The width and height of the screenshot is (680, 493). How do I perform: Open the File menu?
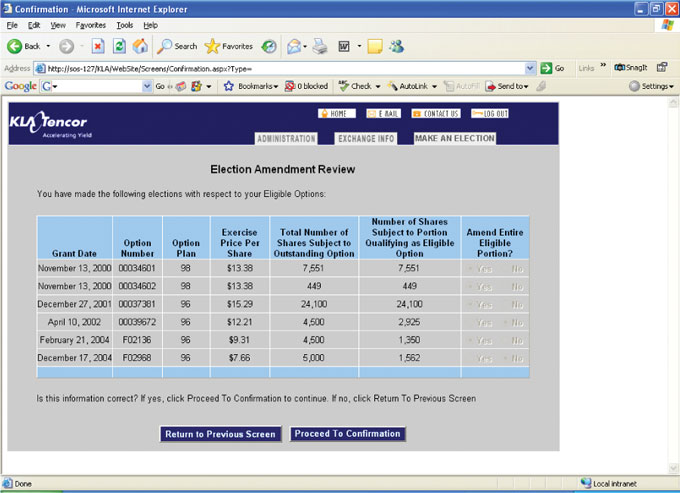12,25
